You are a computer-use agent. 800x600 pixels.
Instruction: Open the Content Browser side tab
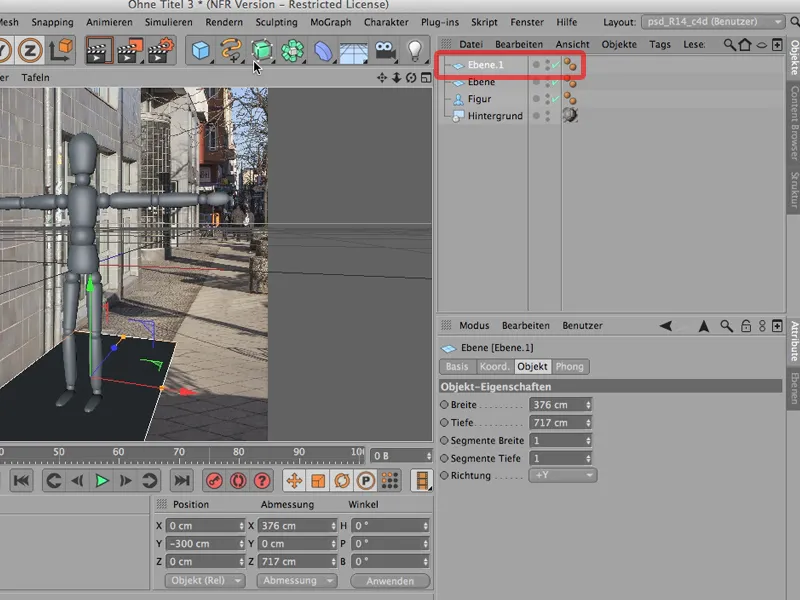[x=794, y=122]
